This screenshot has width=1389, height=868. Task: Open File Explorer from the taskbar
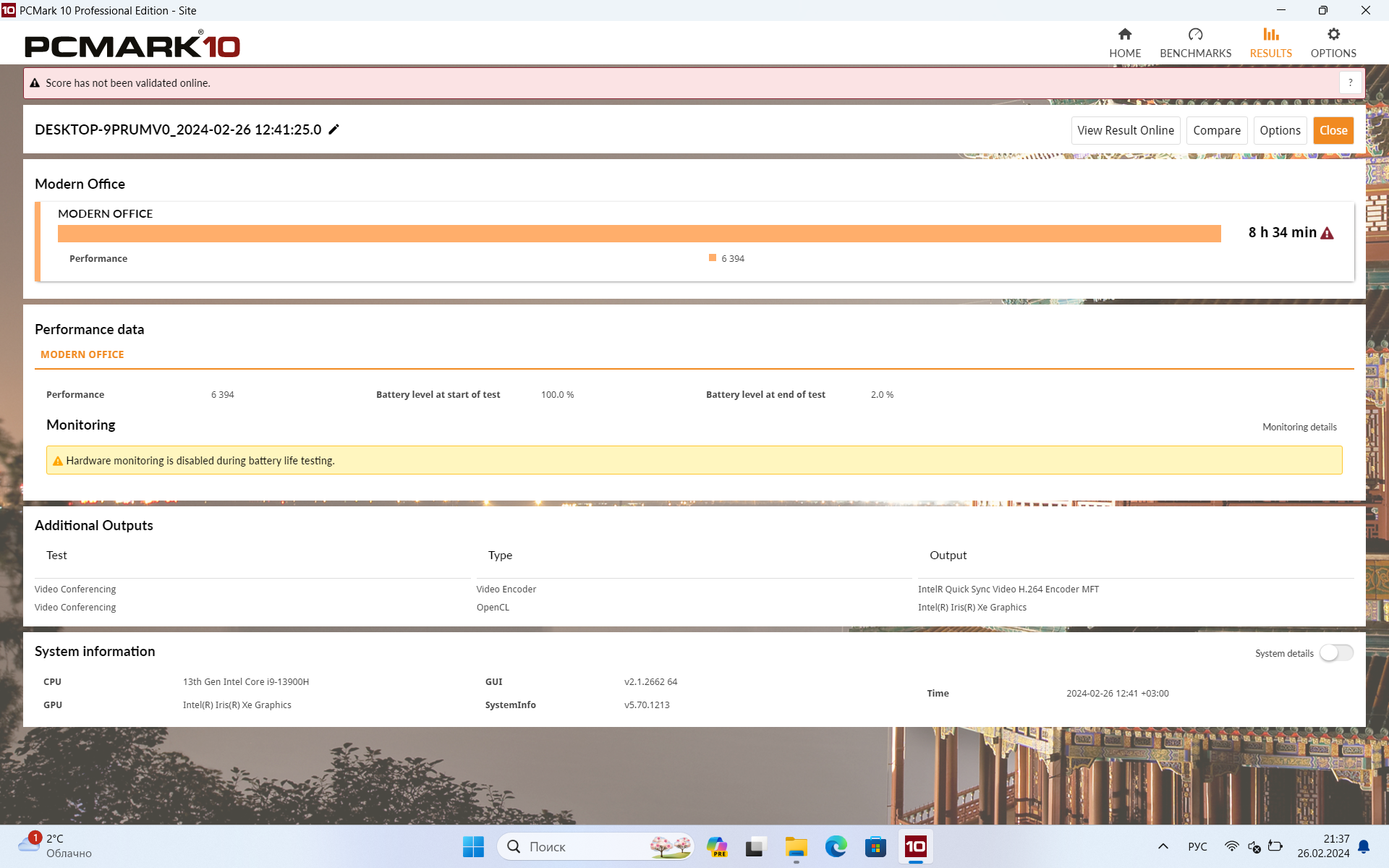pyautogui.click(x=796, y=846)
